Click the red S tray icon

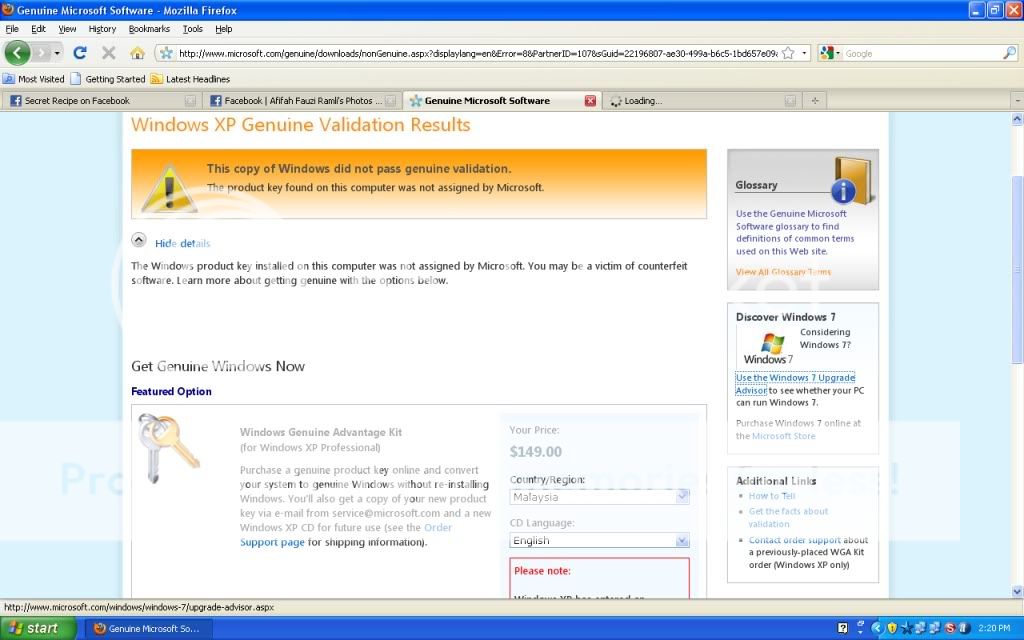[950, 628]
